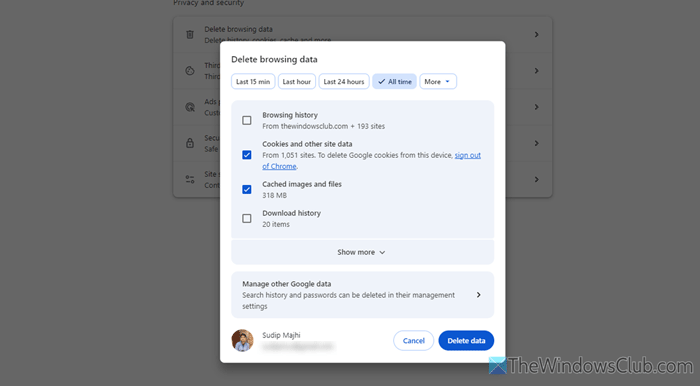The width and height of the screenshot is (700, 386).
Task: Open Manage other Google data chevron
Action: (478, 295)
